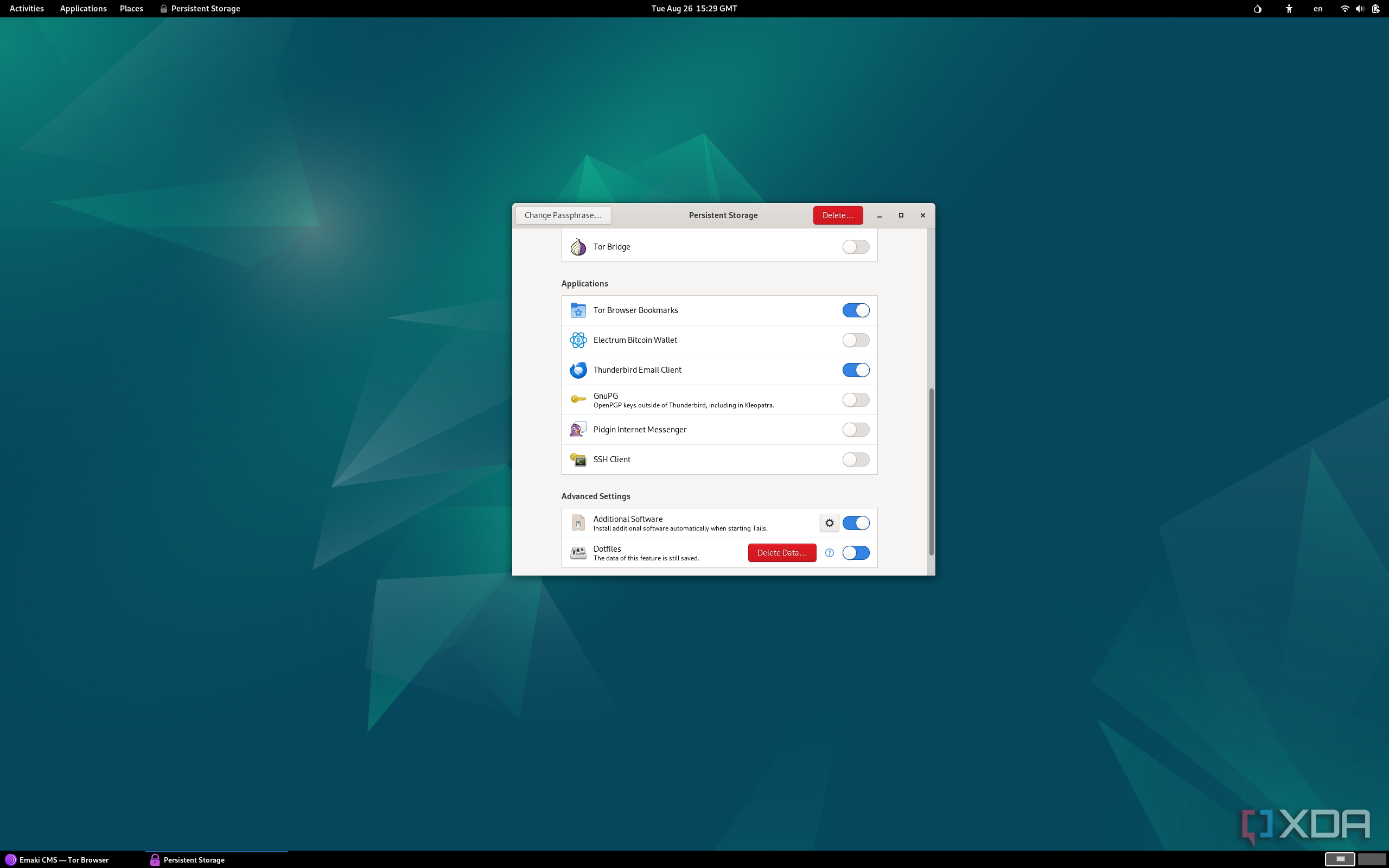The image size is (1389, 868).
Task: Click the GnuPG key icon
Action: coord(577,400)
